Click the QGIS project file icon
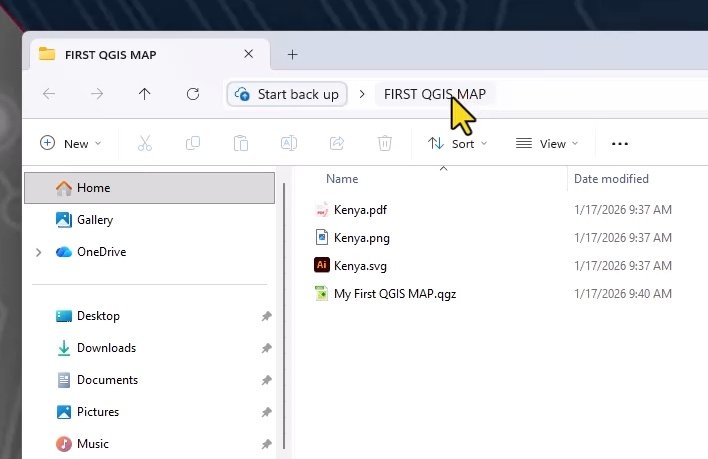Image resolution: width=708 pixels, height=459 pixels. point(321,293)
